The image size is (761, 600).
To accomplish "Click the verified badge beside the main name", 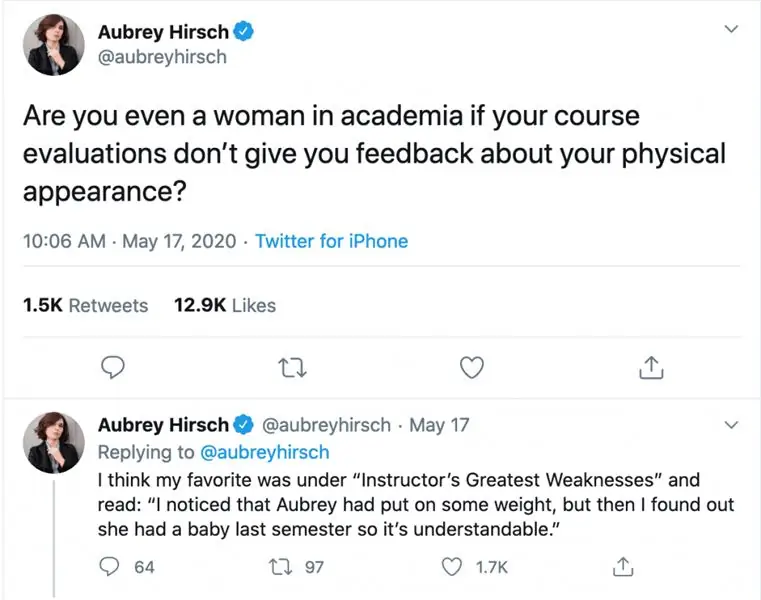I will coord(244,32).
